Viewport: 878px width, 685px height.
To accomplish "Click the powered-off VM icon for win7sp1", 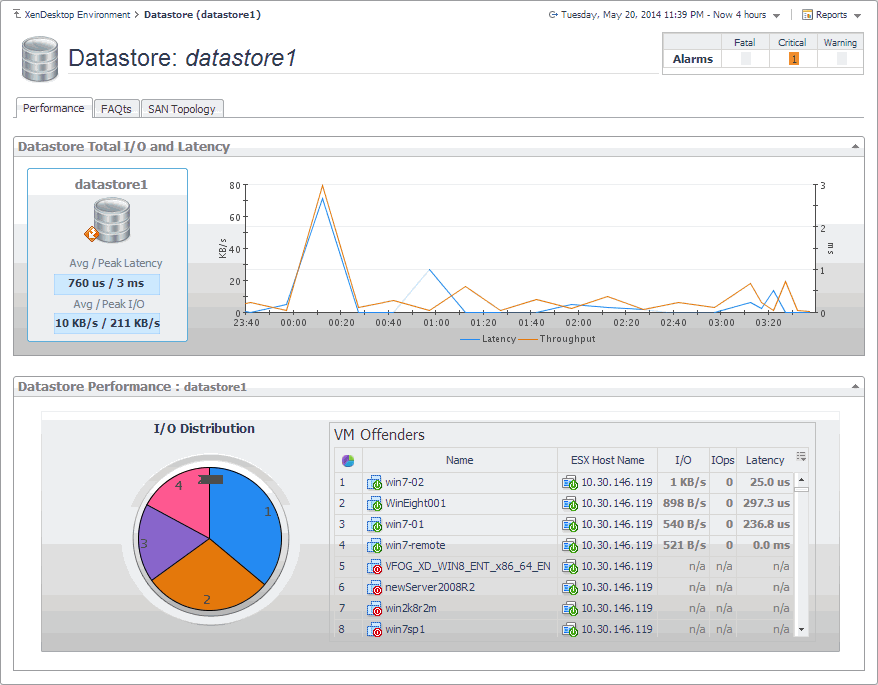I will pos(374,629).
